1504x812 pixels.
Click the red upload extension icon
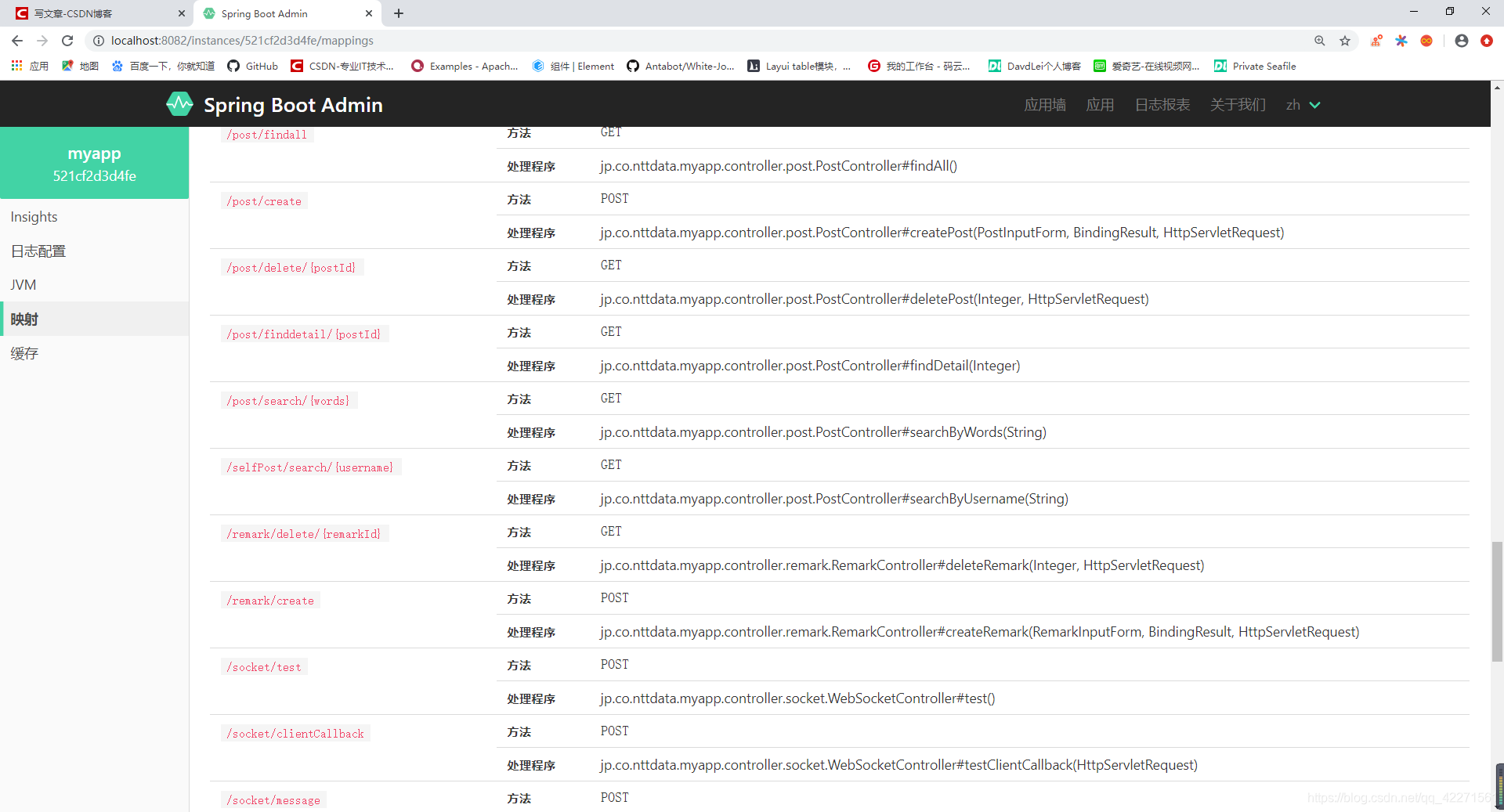(x=1487, y=41)
